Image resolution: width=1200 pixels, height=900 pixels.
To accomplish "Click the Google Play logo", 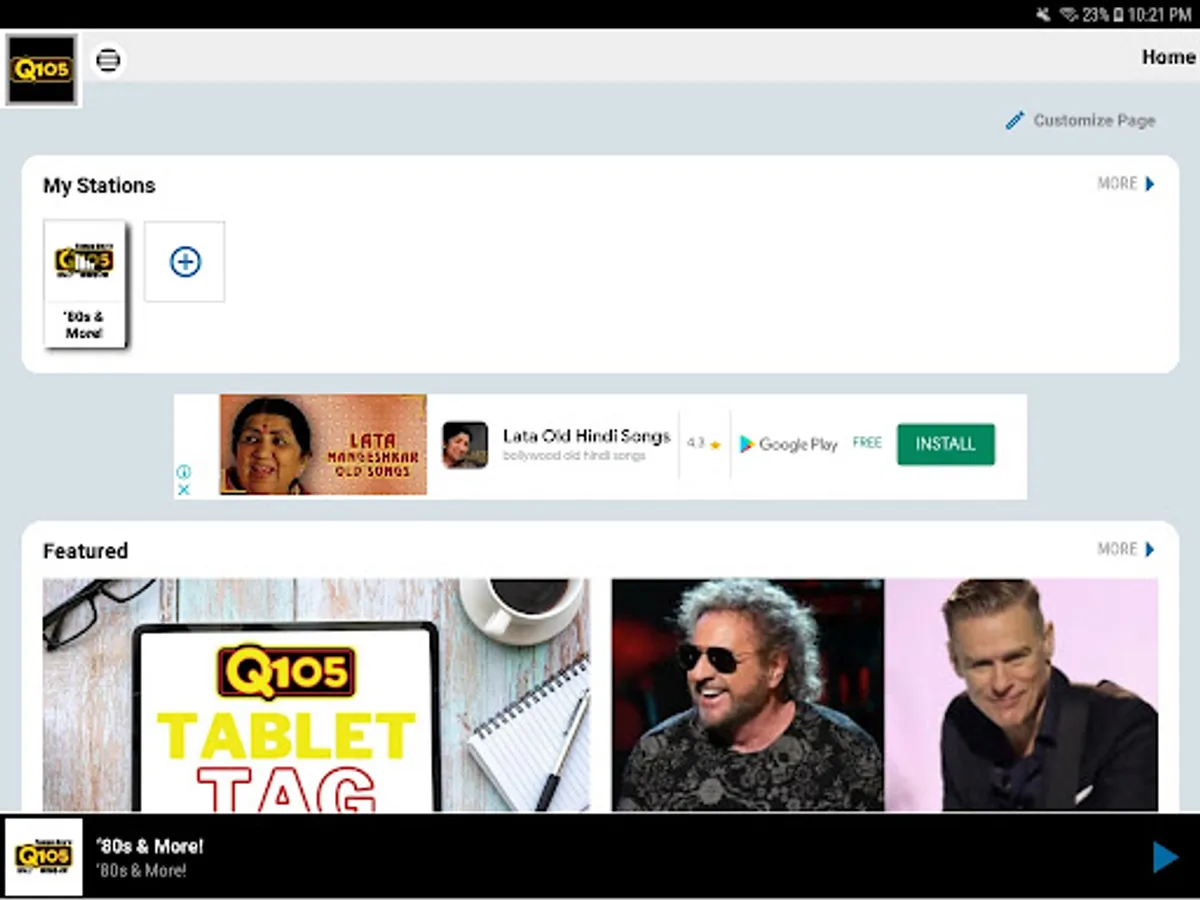I will 788,444.
